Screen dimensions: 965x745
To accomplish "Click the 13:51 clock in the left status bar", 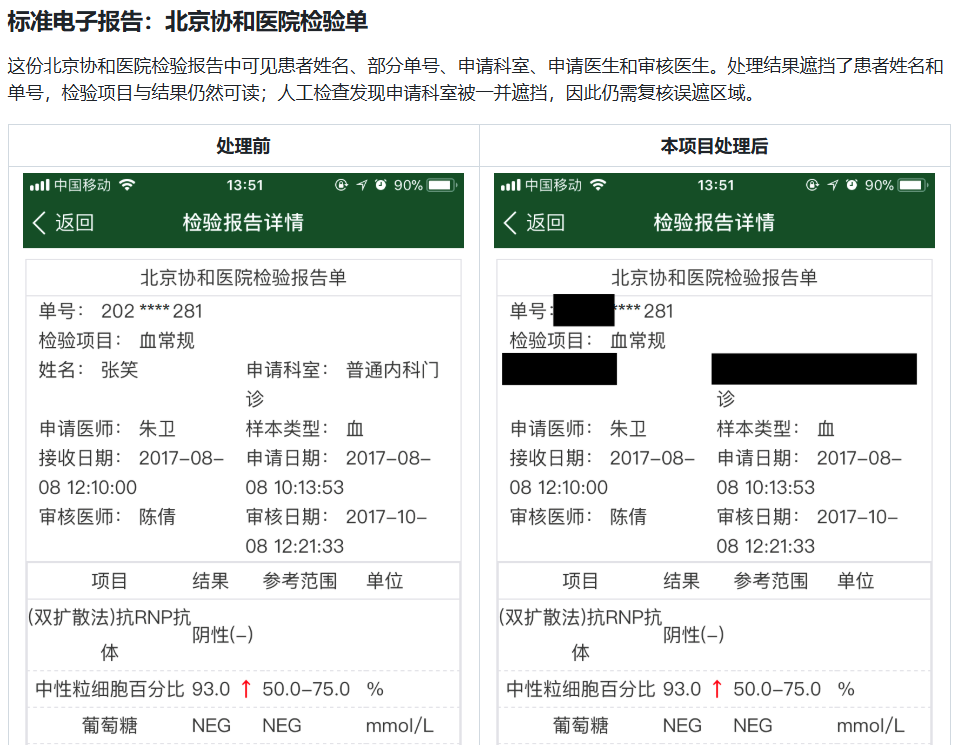I will (244, 185).
